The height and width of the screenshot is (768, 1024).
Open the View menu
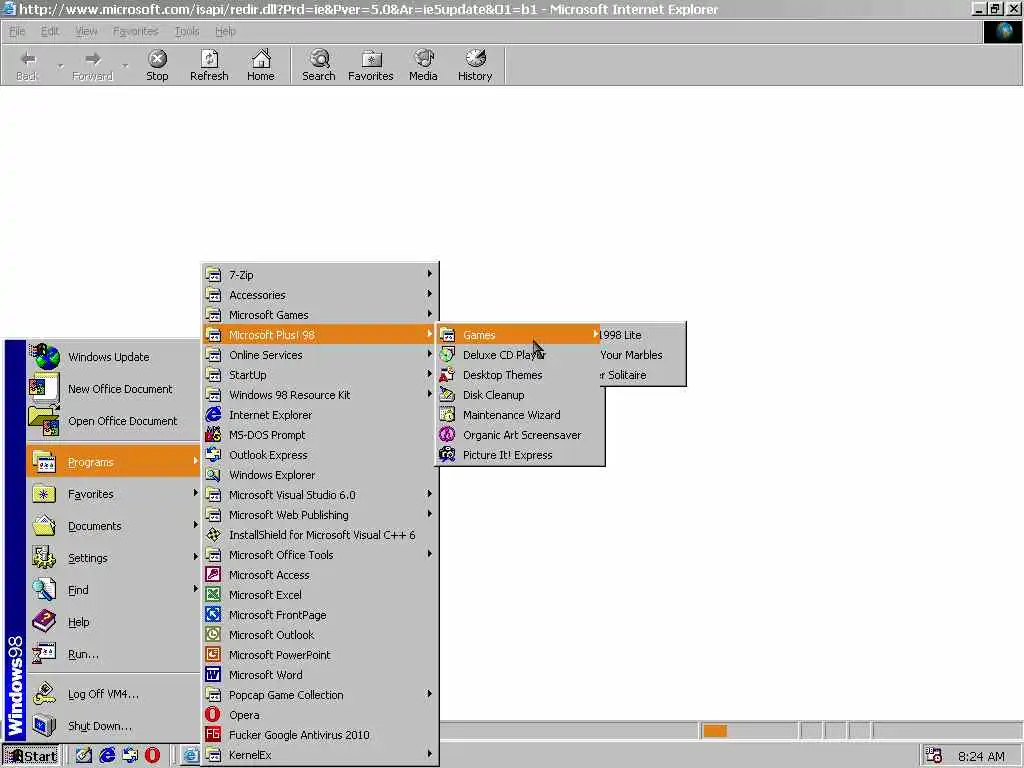pos(86,31)
